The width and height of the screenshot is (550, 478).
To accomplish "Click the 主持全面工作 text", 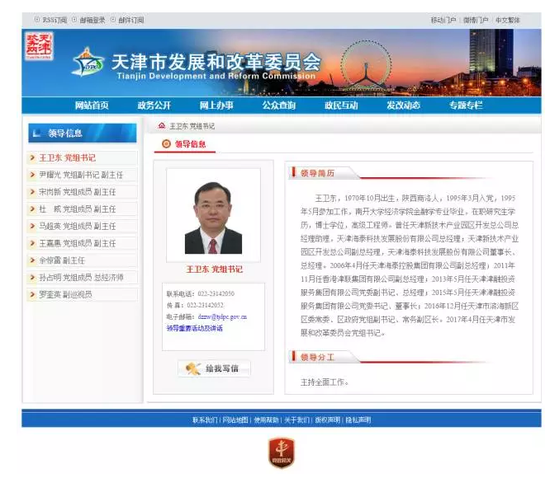I will coord(324,382).
